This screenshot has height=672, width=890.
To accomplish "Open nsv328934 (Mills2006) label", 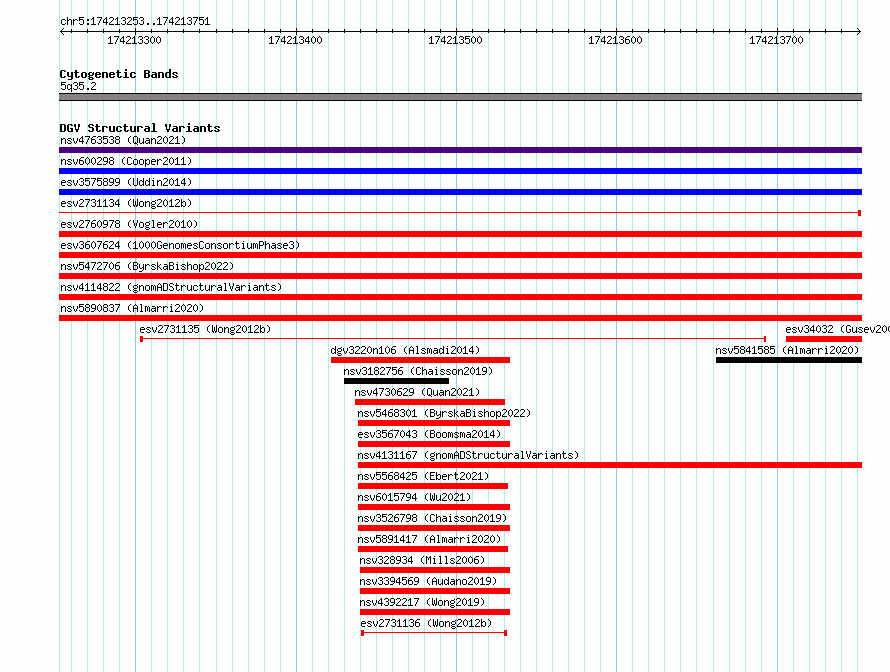I will pyautogui.click(x=422, y=560).
